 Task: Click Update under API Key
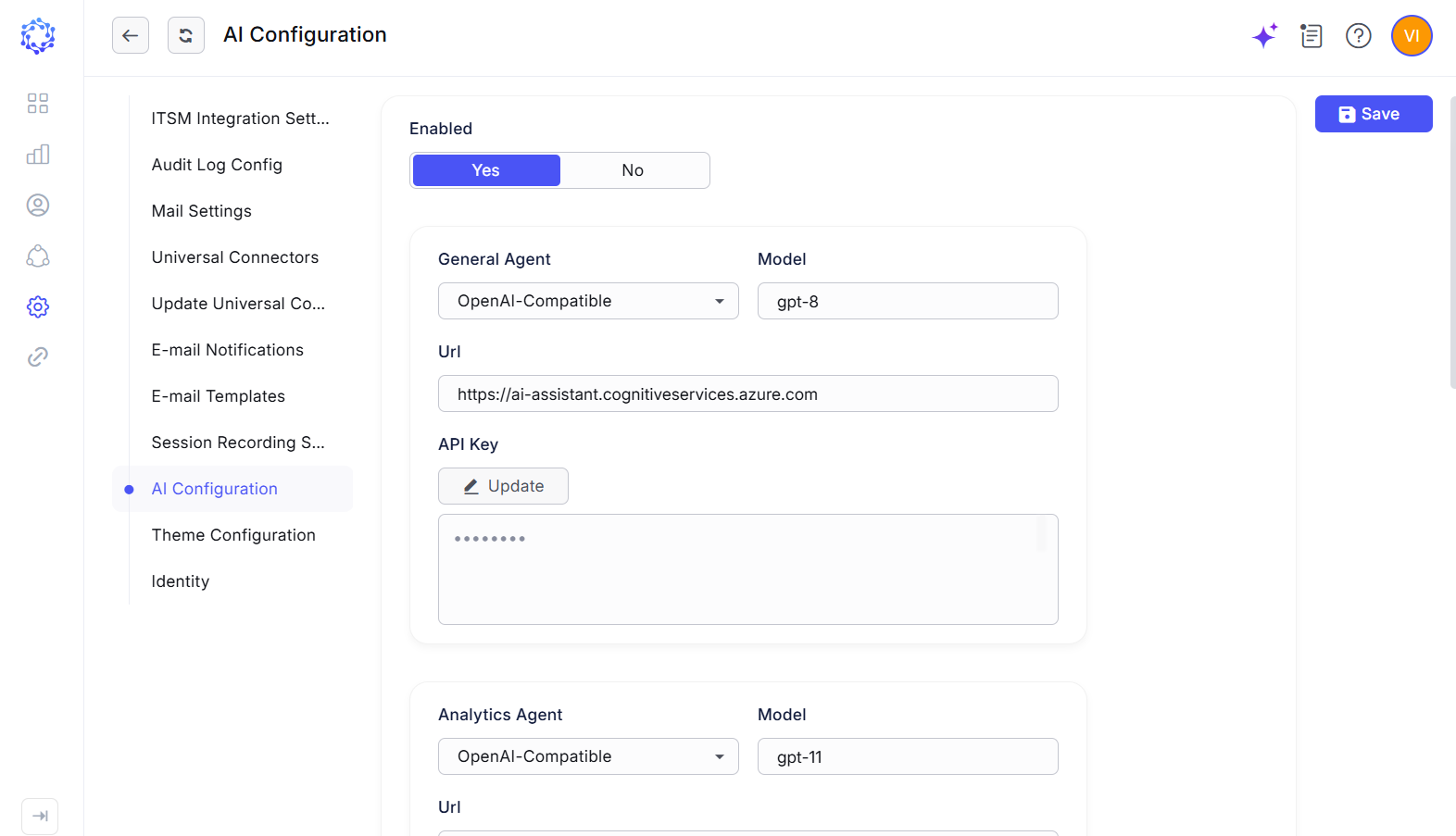[x=503, y=486]
